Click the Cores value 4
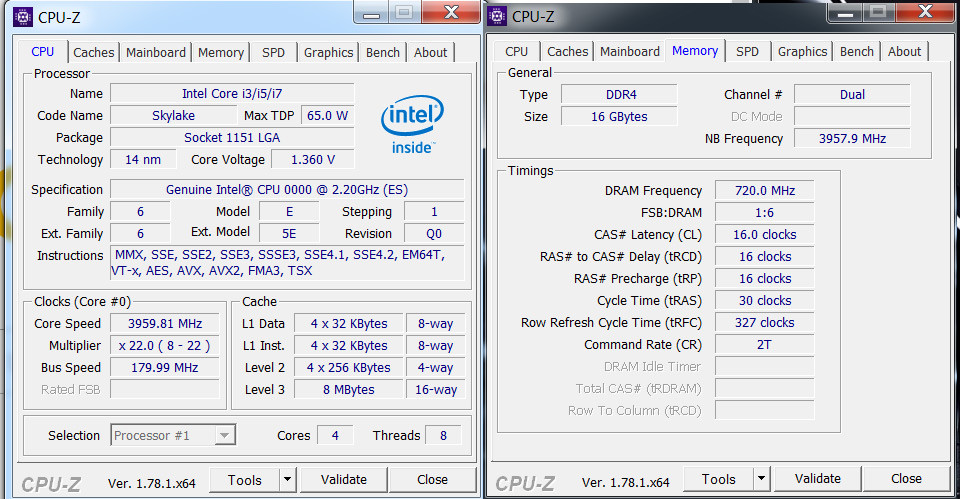This screenshot has width=960, height=499. click(x=335, y=435)
